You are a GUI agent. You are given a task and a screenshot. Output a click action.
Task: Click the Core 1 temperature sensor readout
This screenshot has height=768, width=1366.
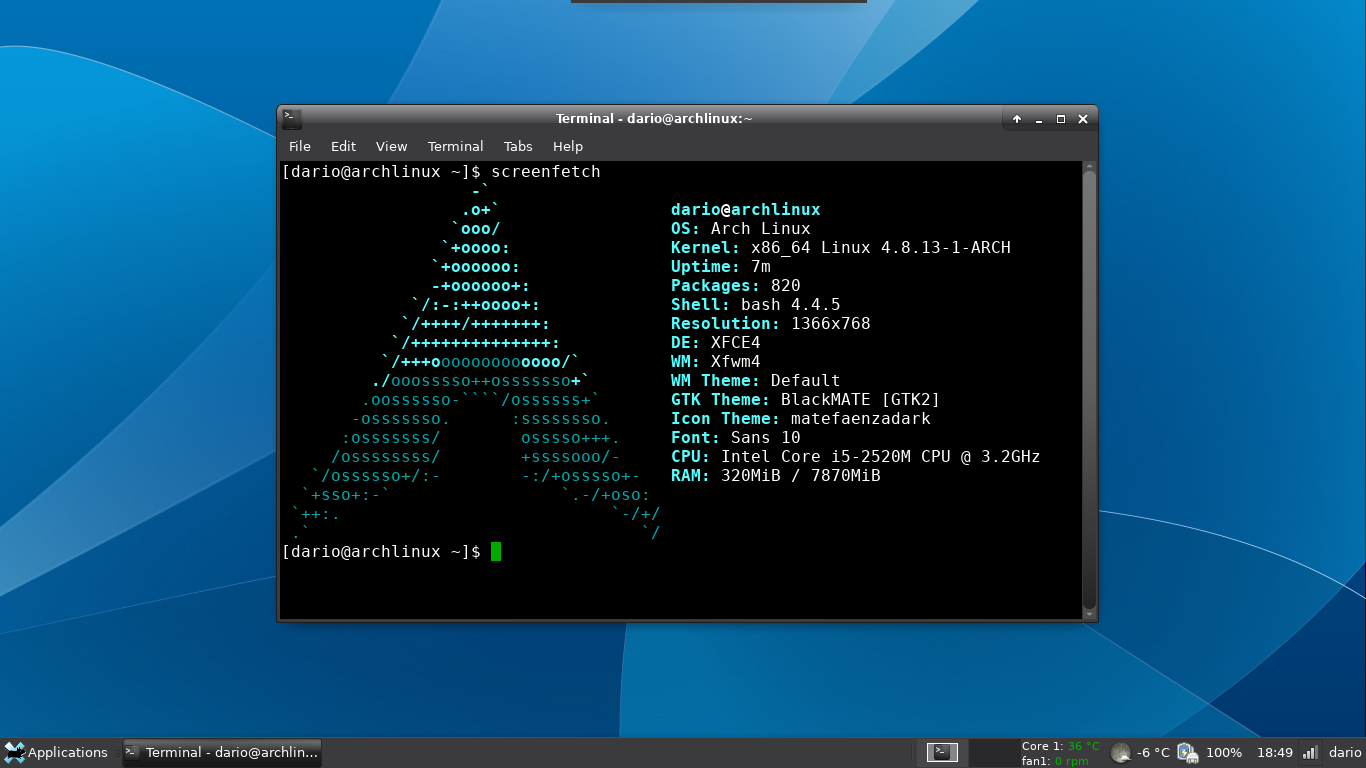(x=1060, y=746)
